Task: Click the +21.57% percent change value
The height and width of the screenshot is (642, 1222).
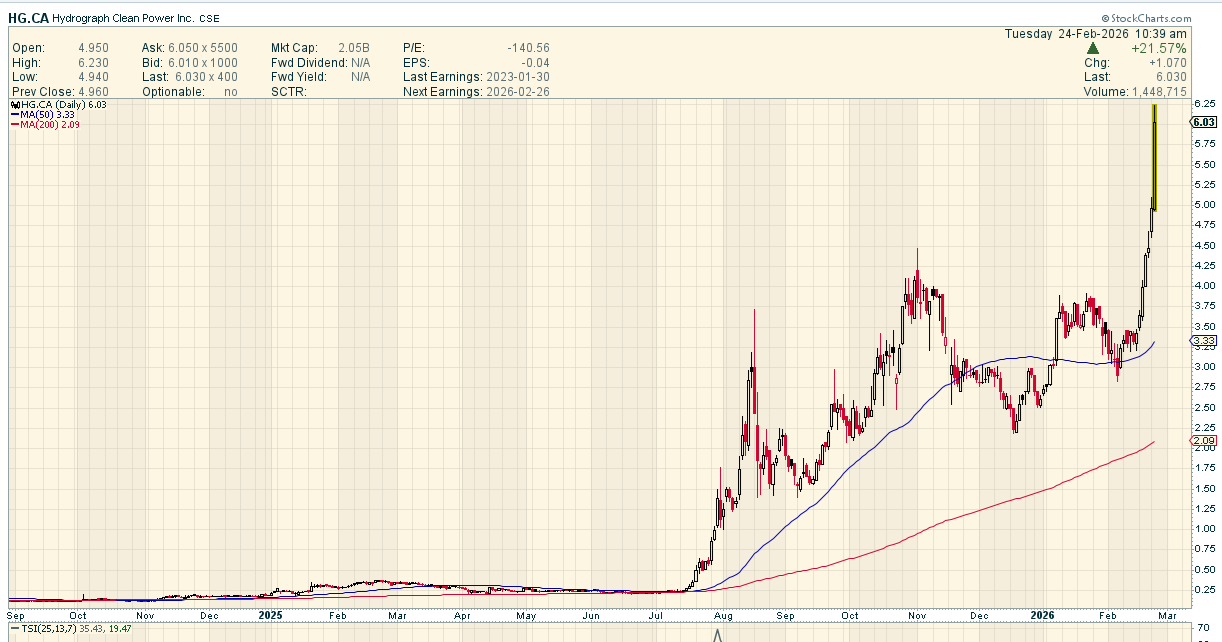Action: click(x=1158, y=48)
